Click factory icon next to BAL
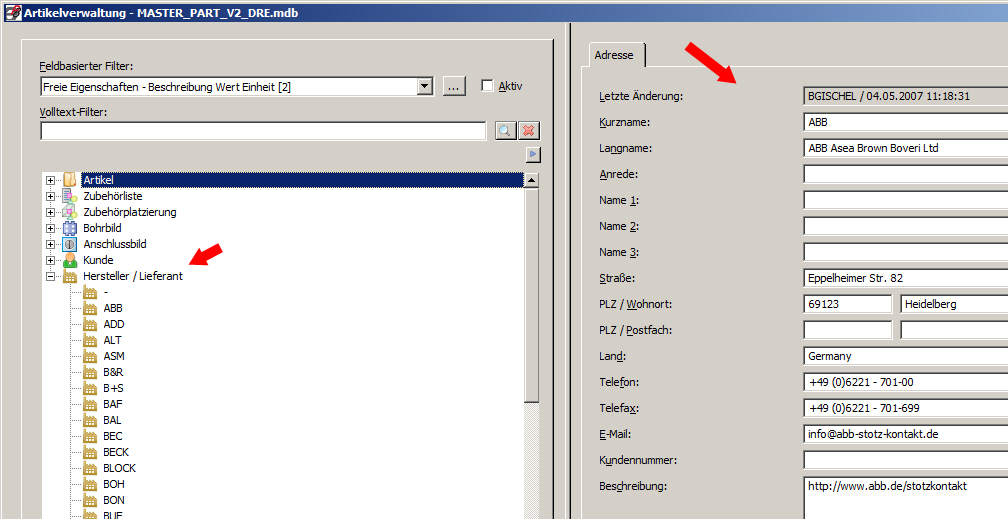 pyautogui.click(x=90, y=421)
